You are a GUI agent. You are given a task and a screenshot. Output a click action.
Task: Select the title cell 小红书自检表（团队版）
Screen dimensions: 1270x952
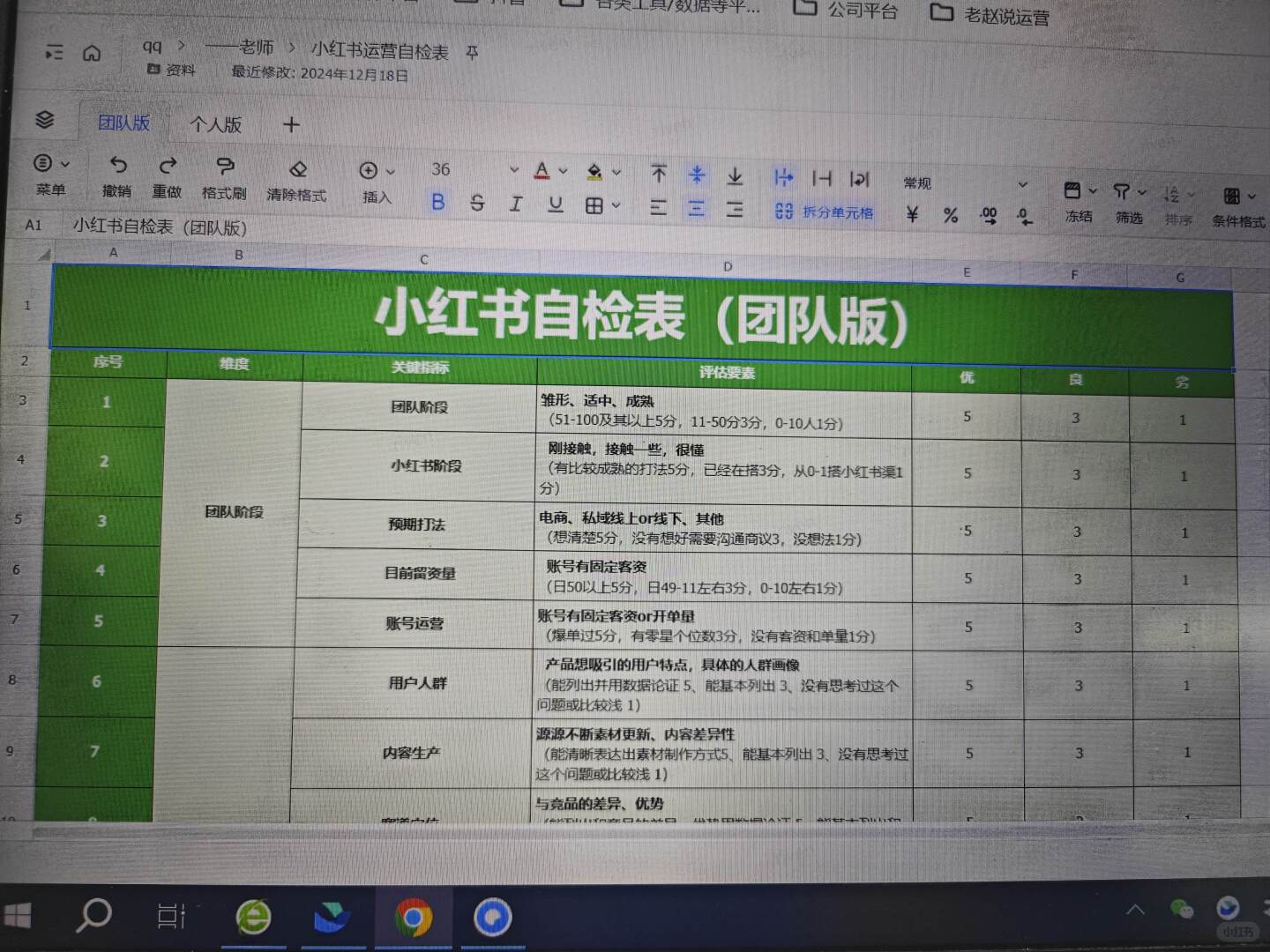click(642, 317)
